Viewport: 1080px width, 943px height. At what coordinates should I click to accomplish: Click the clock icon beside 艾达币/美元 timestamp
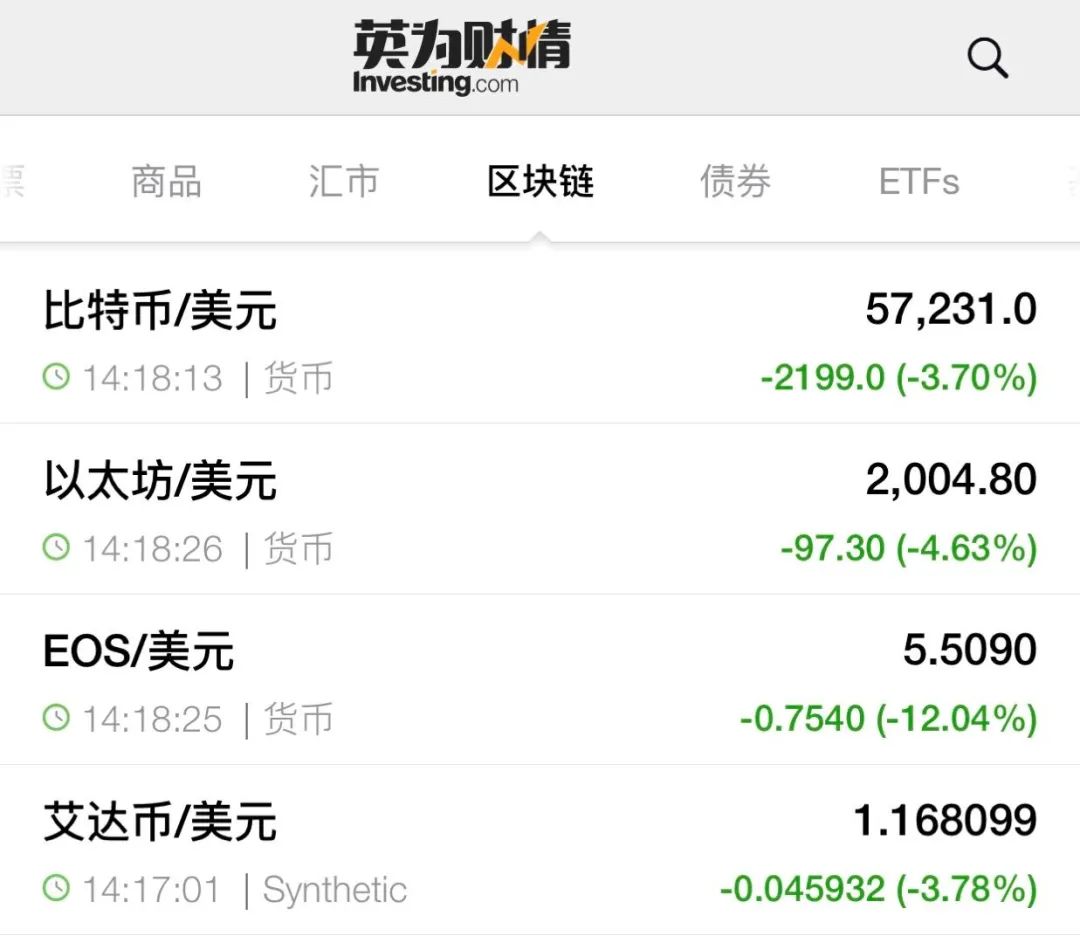click(x=57, y=888)
